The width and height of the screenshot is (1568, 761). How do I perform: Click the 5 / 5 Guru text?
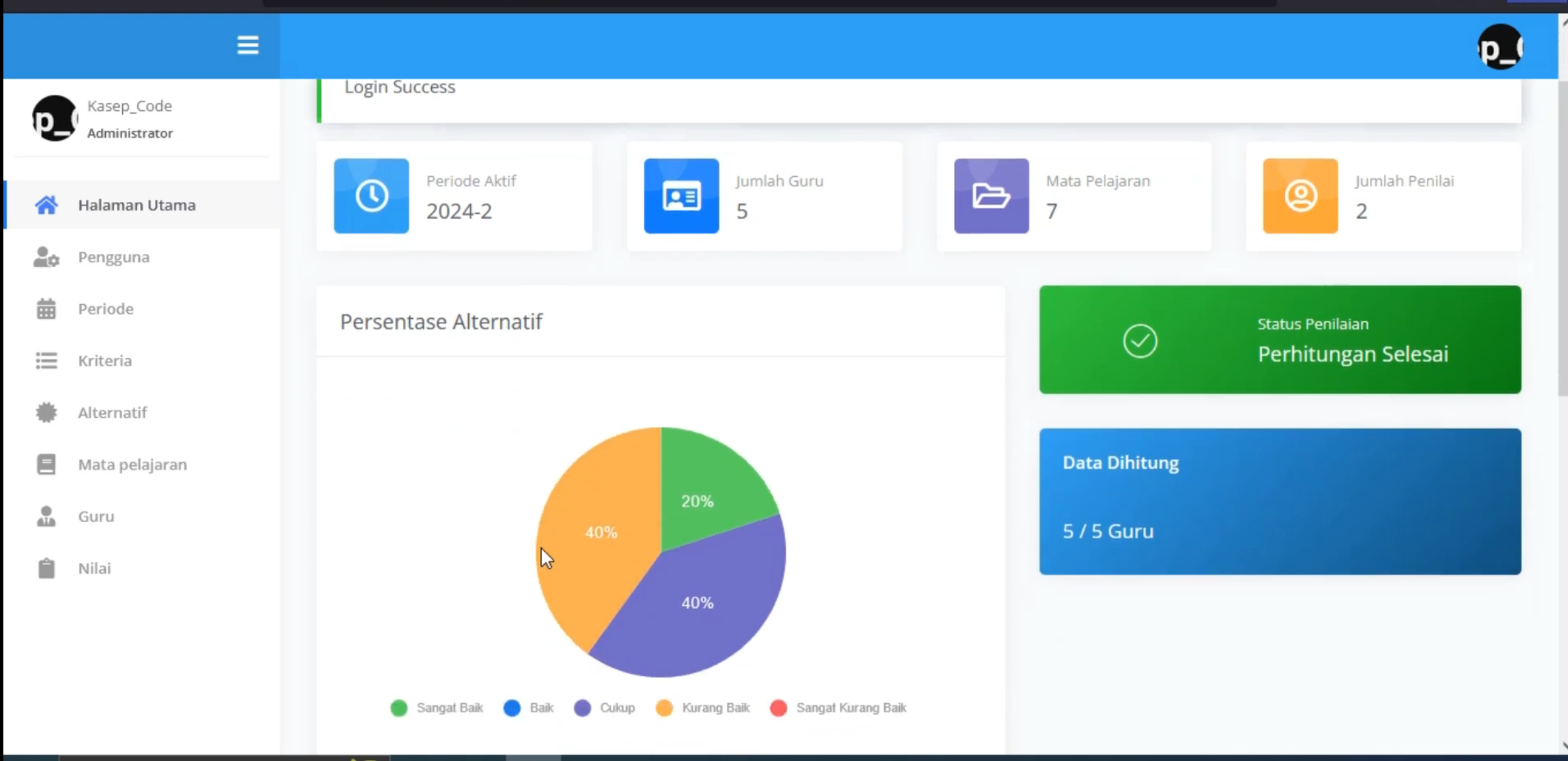[x=1108, y=531]
